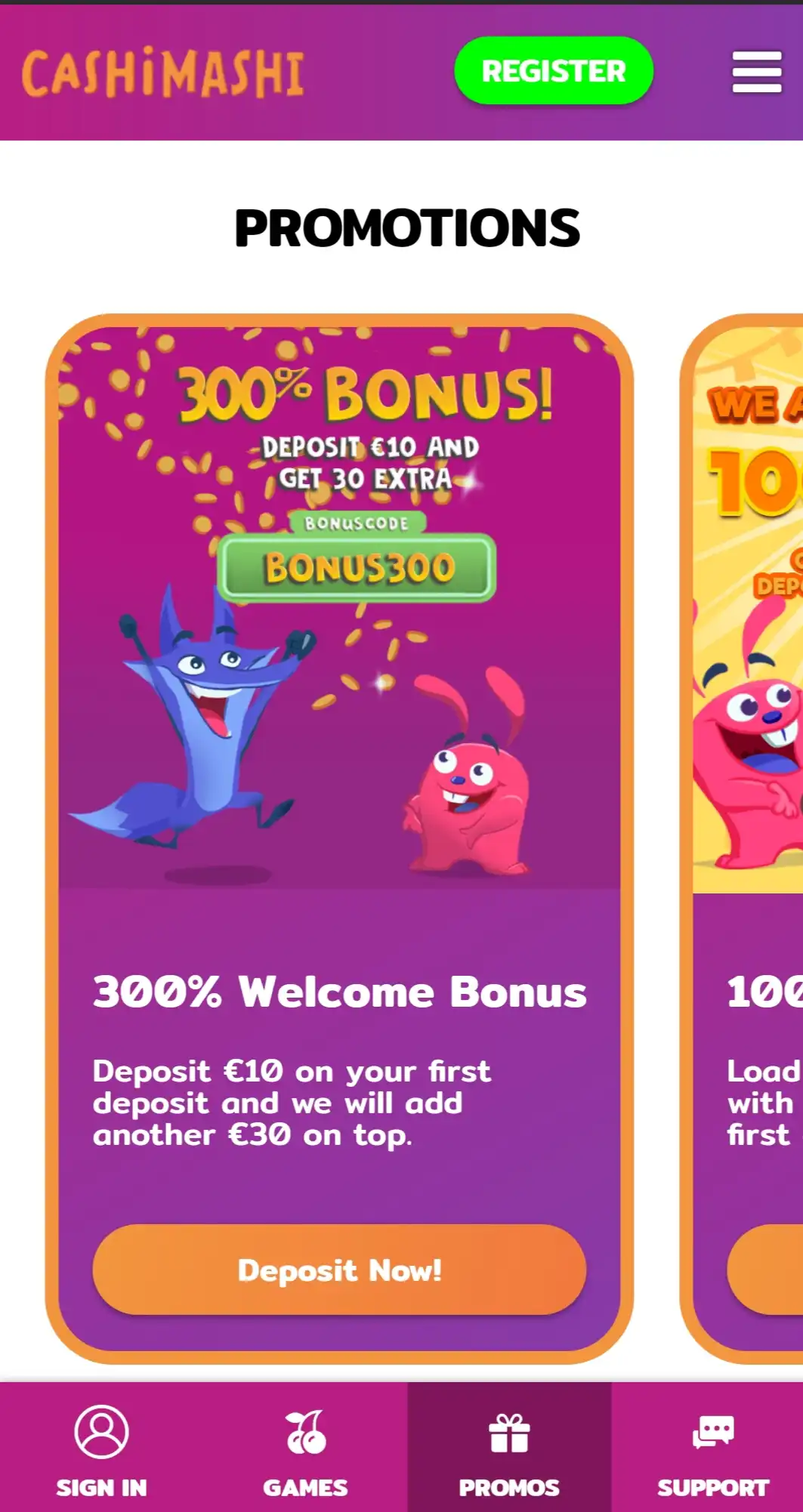Click the partially visible 100% promo card

point(742,838)
